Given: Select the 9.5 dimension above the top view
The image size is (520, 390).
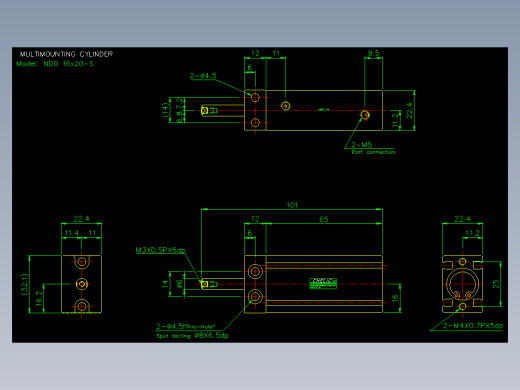Looking at the screenshot, I should (x=373, y=53).
